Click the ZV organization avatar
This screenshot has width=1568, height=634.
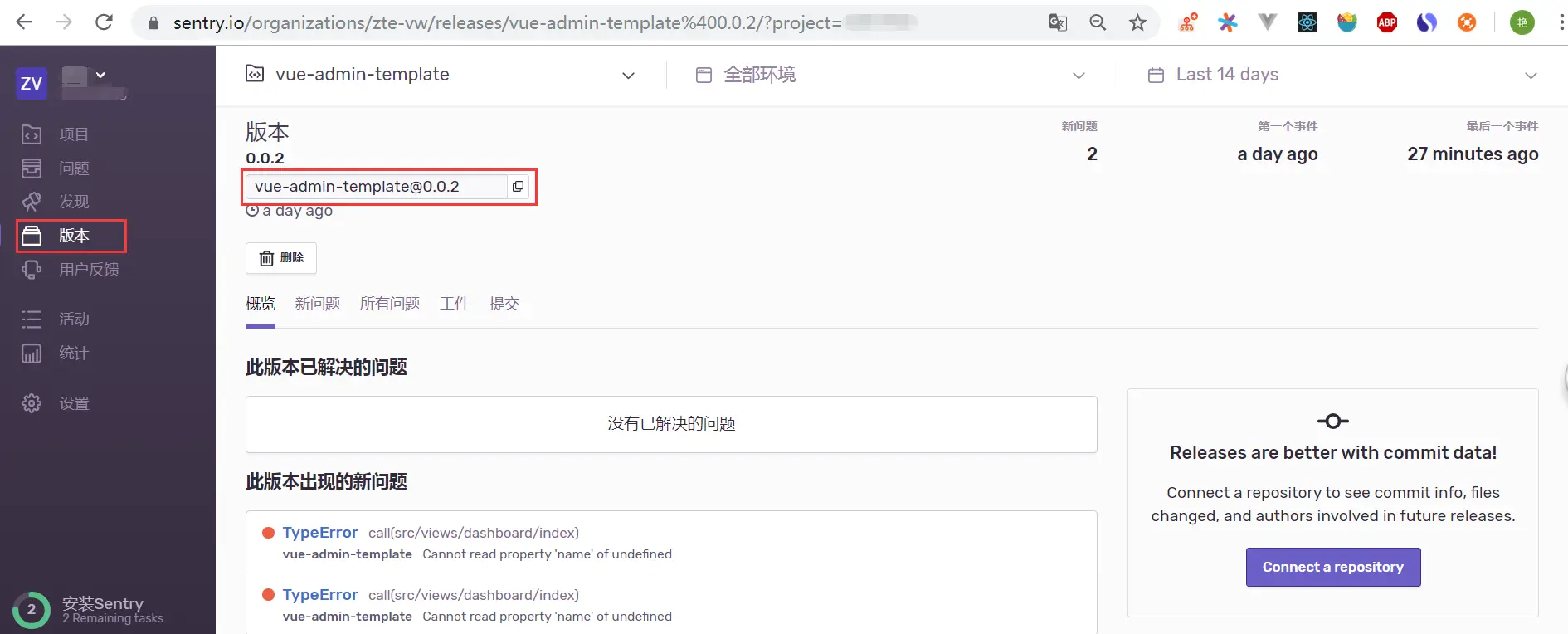(x=32, y=83)
